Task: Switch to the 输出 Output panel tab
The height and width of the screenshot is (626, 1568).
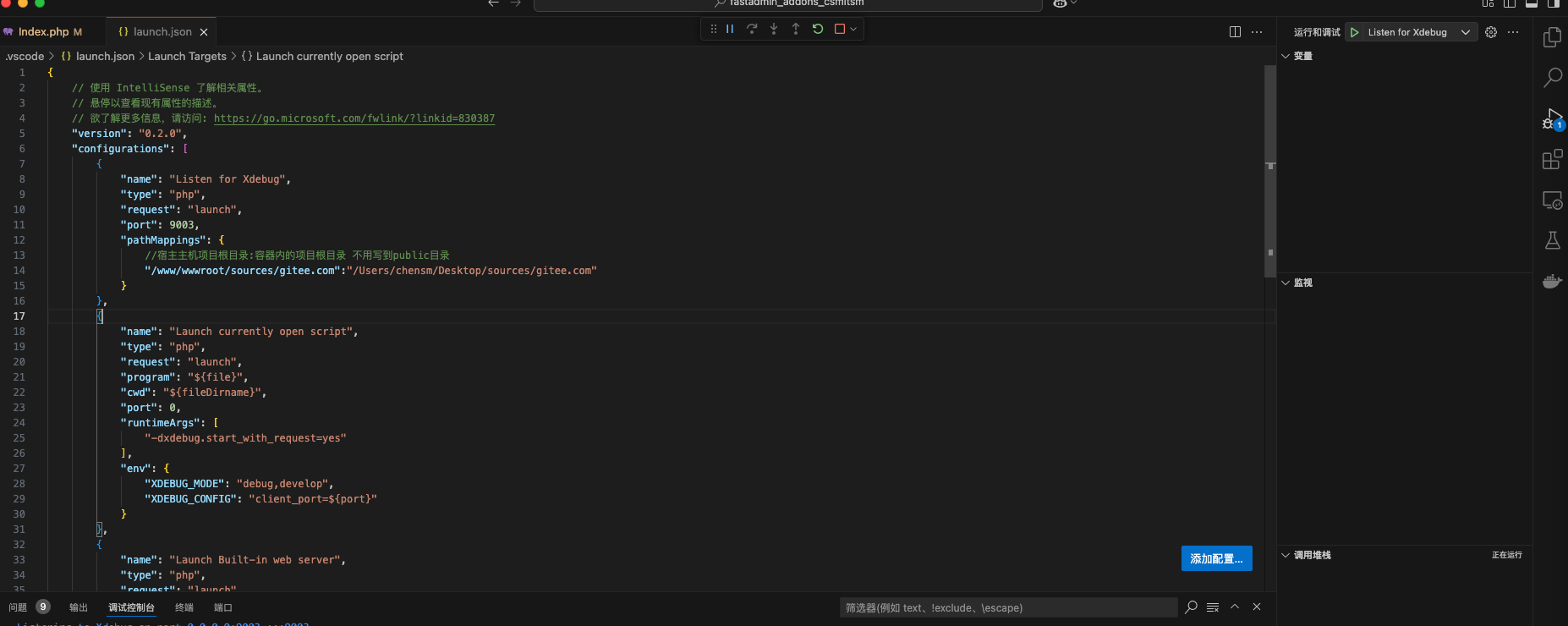Action: click(79, 607)
